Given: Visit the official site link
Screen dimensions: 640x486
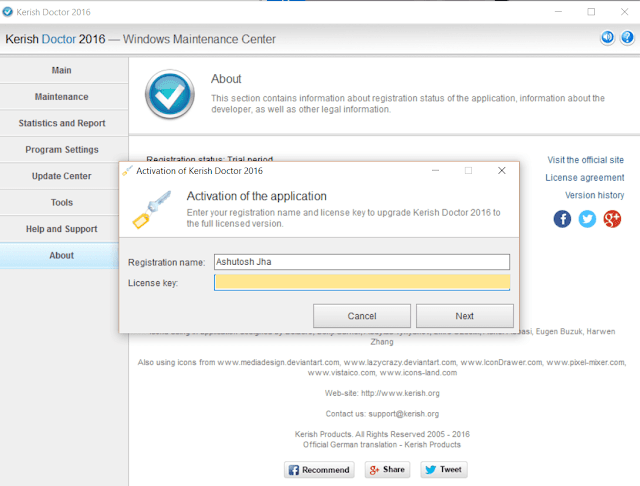Looking at the screenshot, I should click(x=585, y=160).
